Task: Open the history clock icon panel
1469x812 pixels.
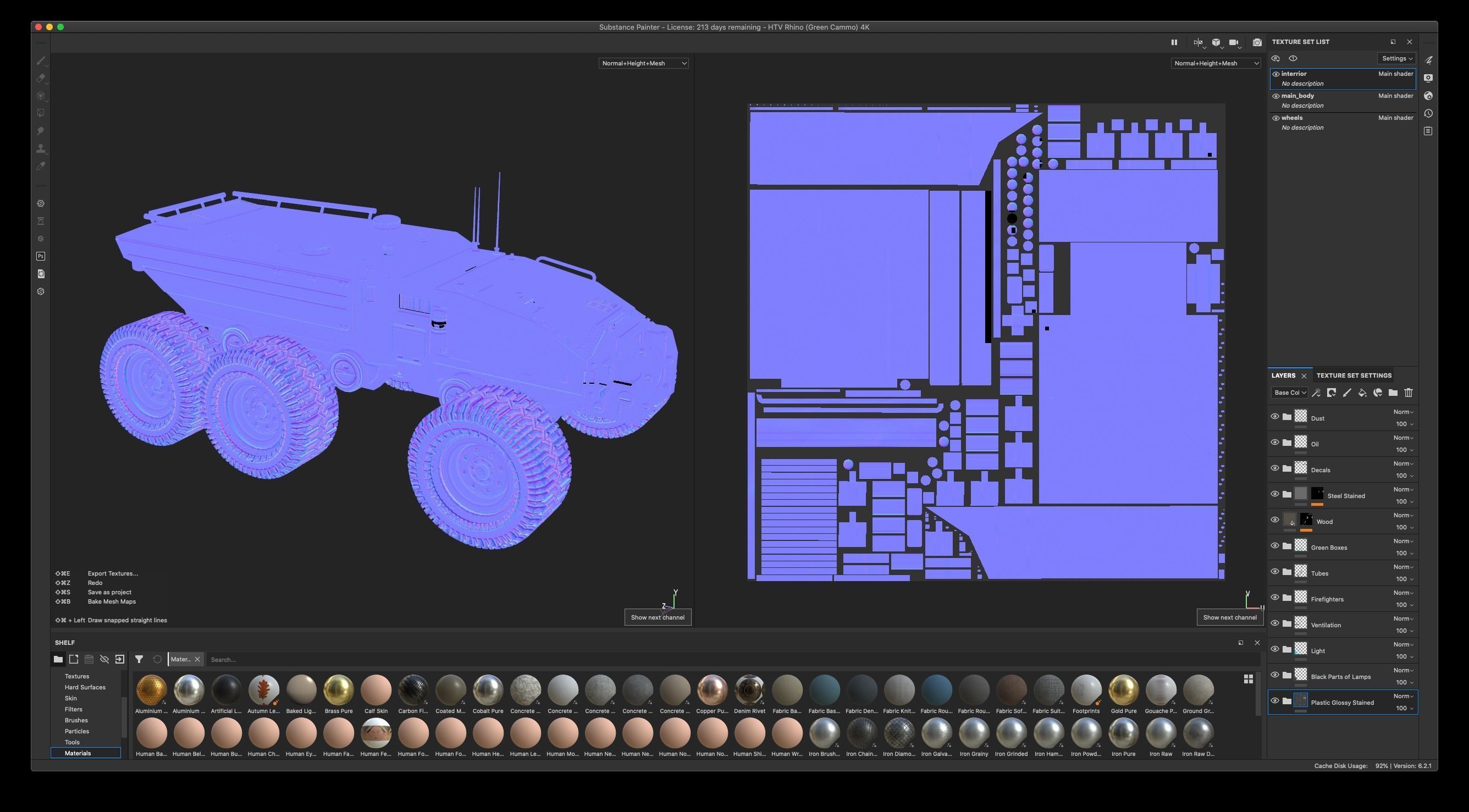Action: click(x=1428, y=113)
